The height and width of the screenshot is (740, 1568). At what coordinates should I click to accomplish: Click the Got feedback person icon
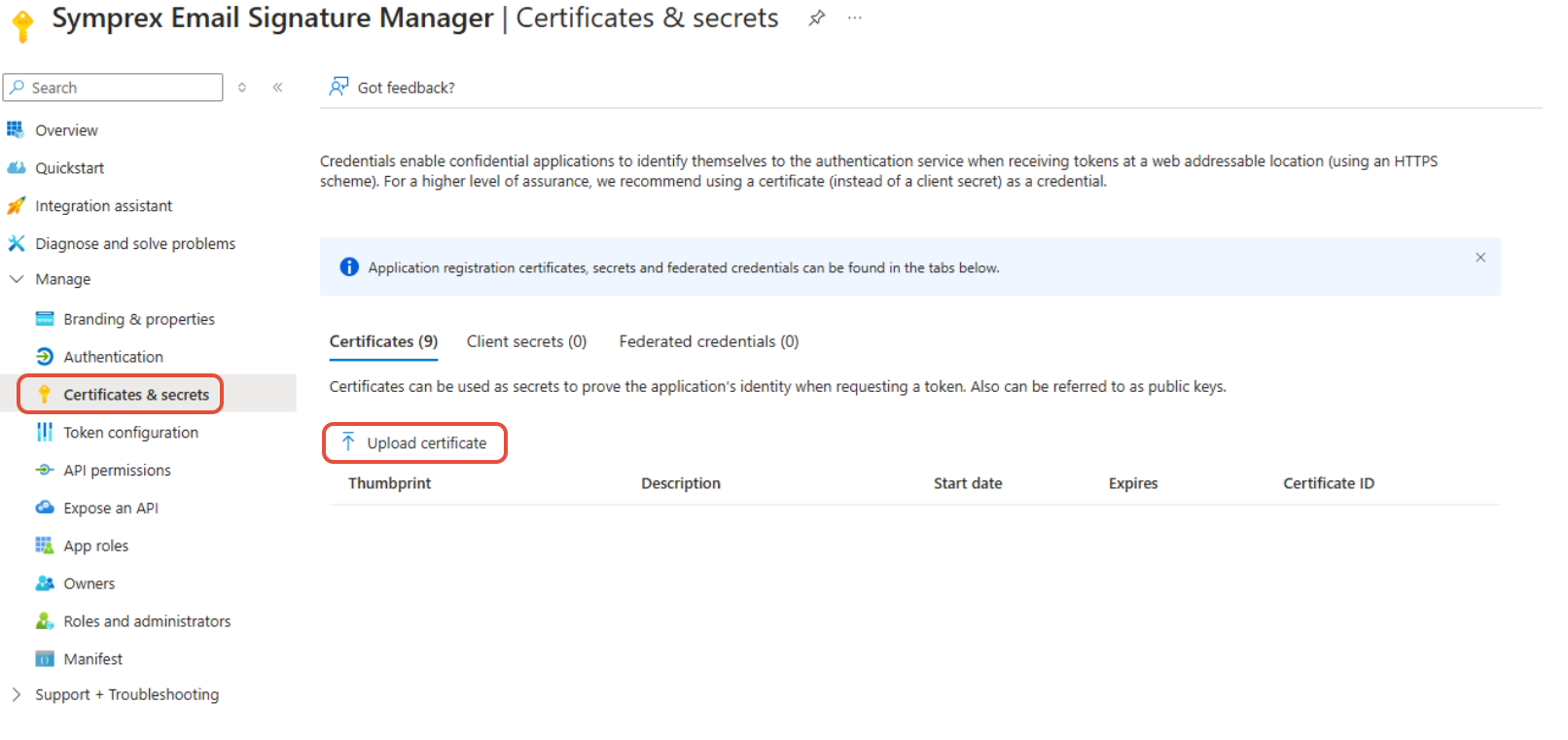(339, 87)
